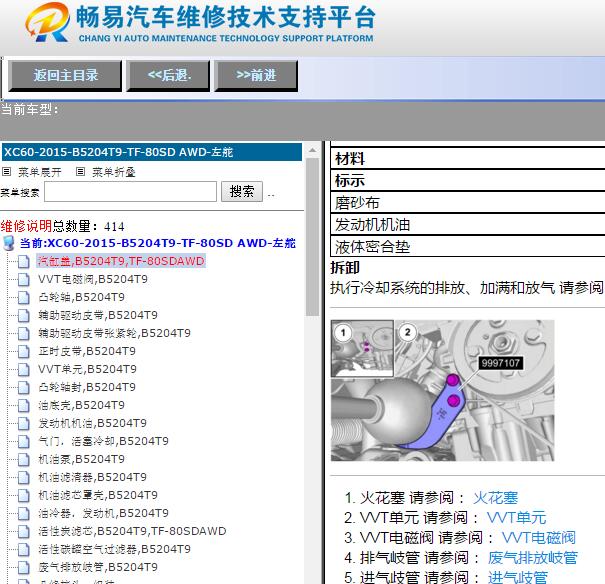Viewport: 605px width, 584px height.
Task: Open tree item 辅助驱动皮带,B5204T9
Action: click(x=98, y=316)
